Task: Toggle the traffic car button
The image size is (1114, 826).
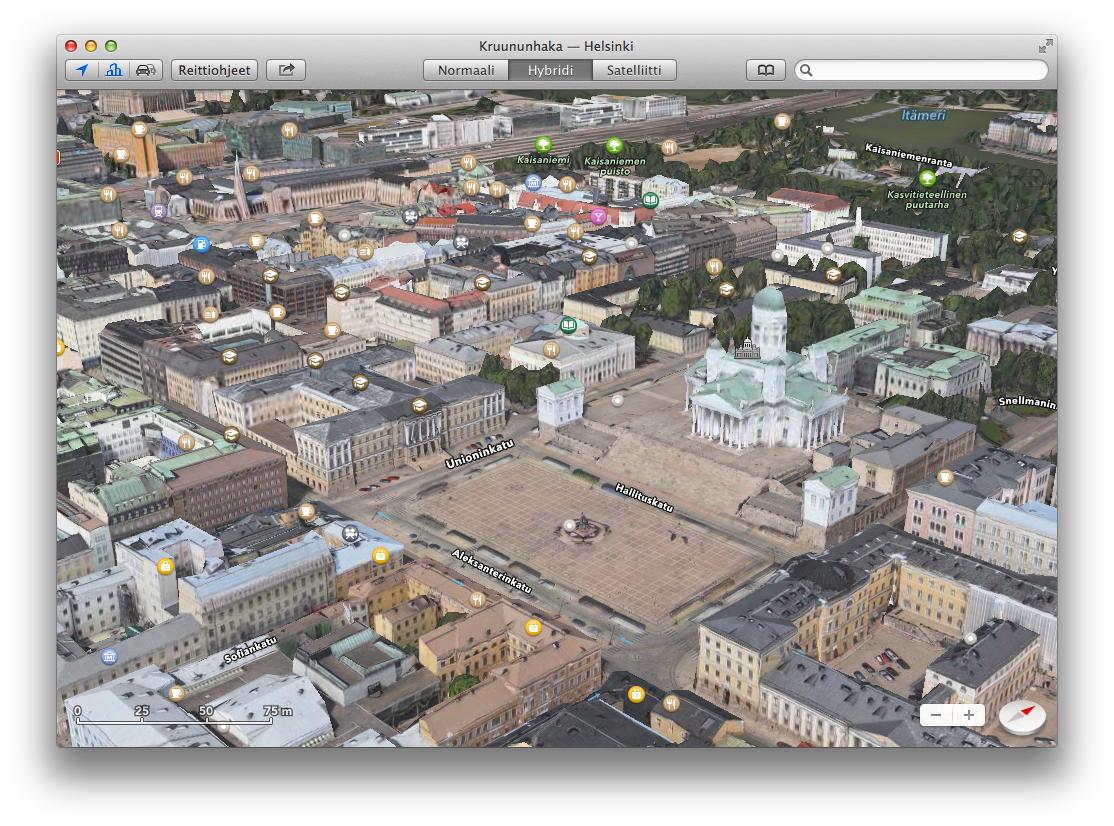Action: click(x=146, y=70)
